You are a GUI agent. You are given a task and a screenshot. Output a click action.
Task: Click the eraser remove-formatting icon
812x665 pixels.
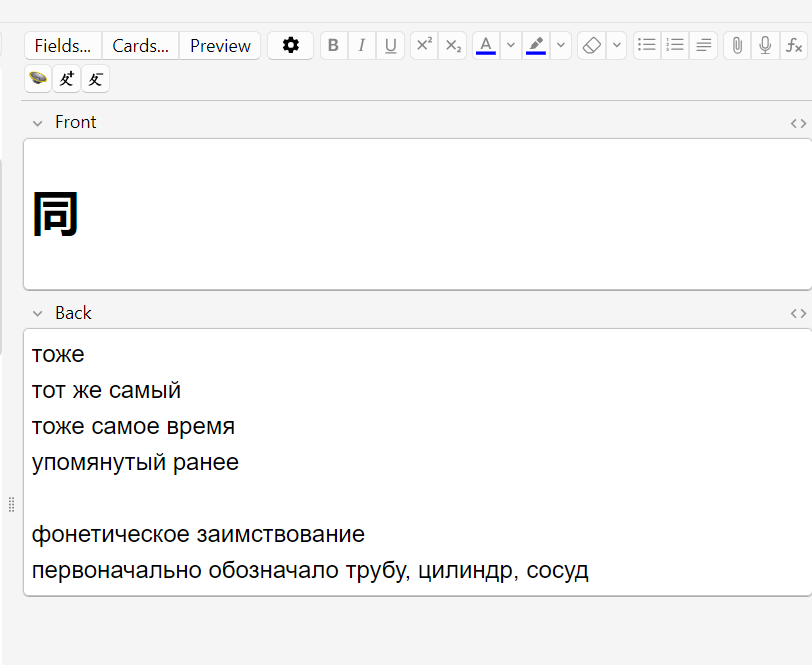coord(591,46)
